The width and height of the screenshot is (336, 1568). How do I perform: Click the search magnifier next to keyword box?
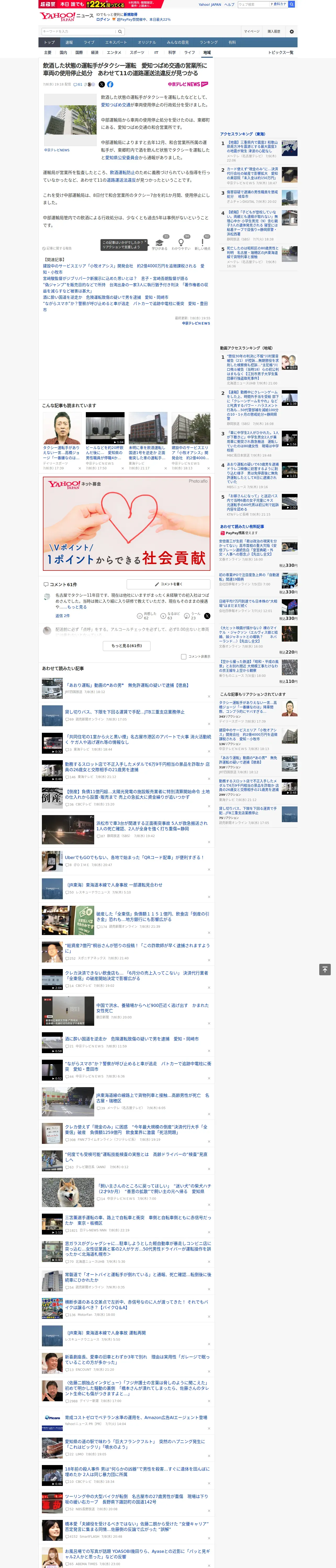pos(120,31)
